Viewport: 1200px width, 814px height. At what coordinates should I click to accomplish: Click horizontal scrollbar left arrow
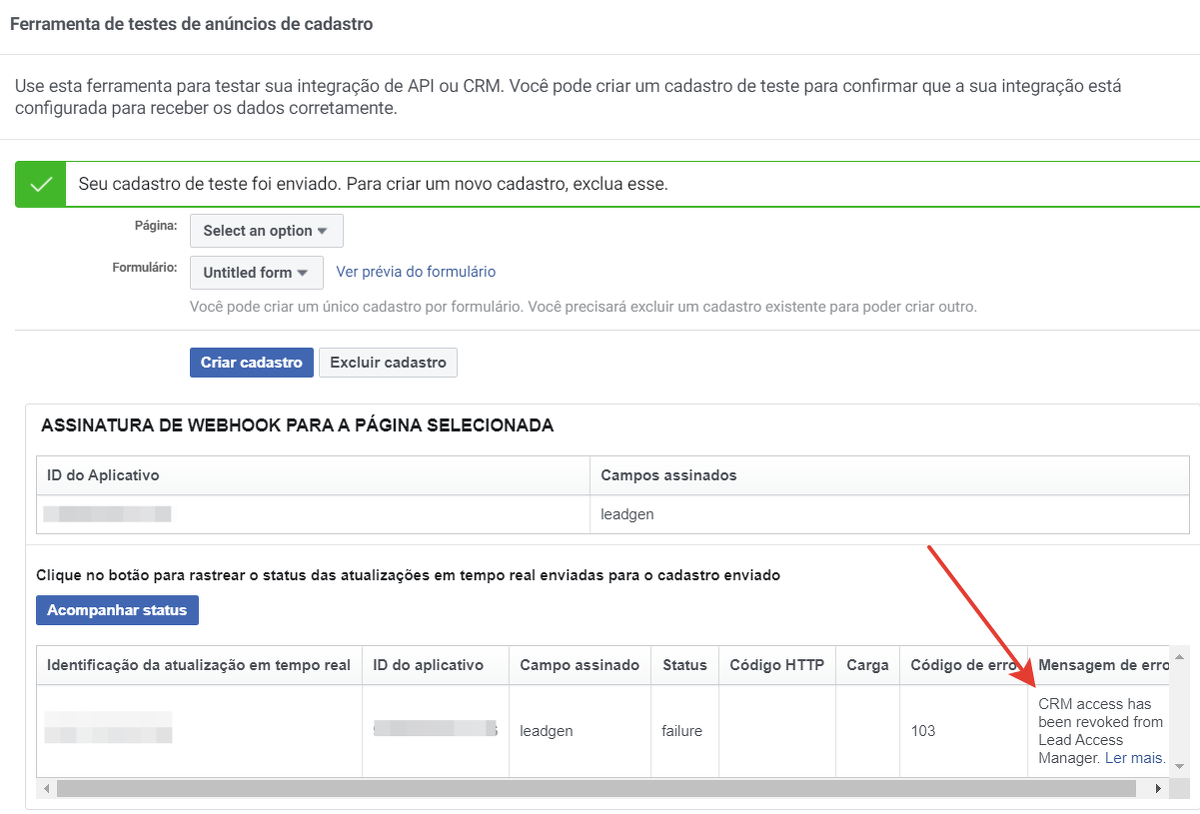[x=46, y=789]
